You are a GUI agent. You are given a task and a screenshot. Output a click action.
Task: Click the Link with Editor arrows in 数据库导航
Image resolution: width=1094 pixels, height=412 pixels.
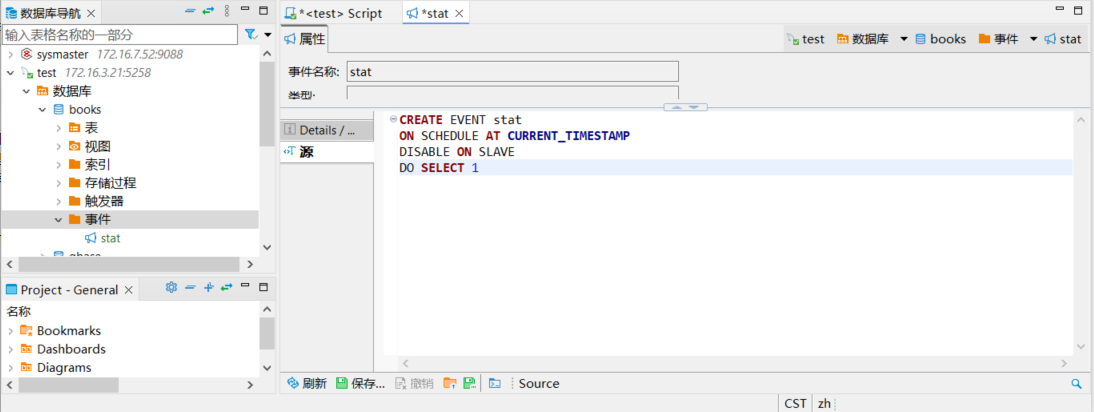pos(208,12)
